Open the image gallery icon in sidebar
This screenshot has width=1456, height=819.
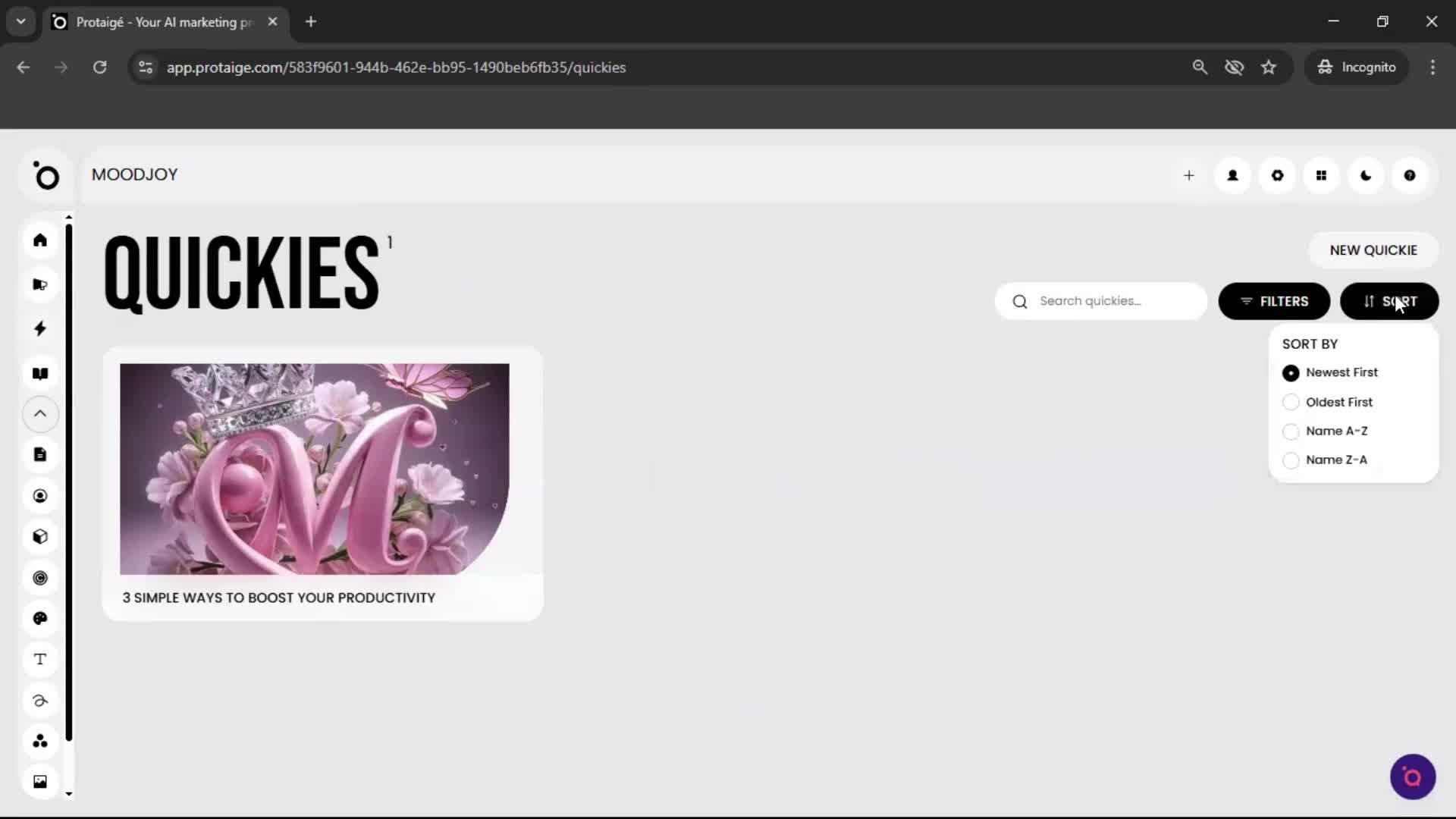coord(40,781)
